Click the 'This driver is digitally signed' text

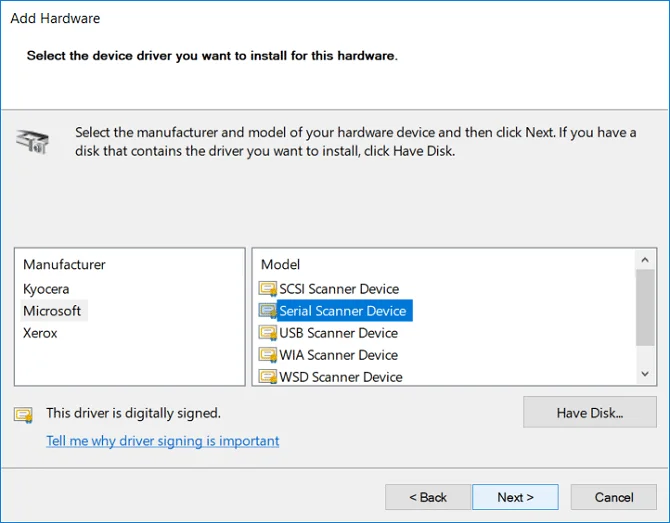tap(133, 413)
